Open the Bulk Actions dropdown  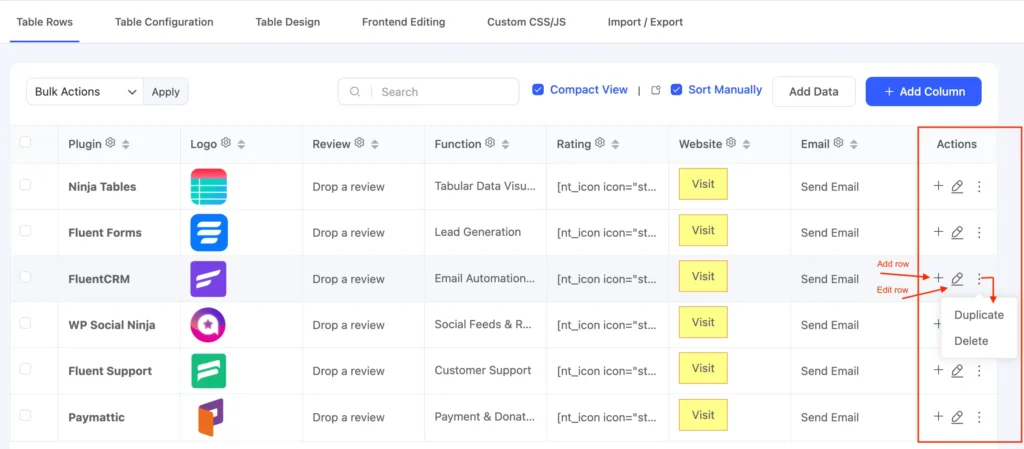click(85, 92)
